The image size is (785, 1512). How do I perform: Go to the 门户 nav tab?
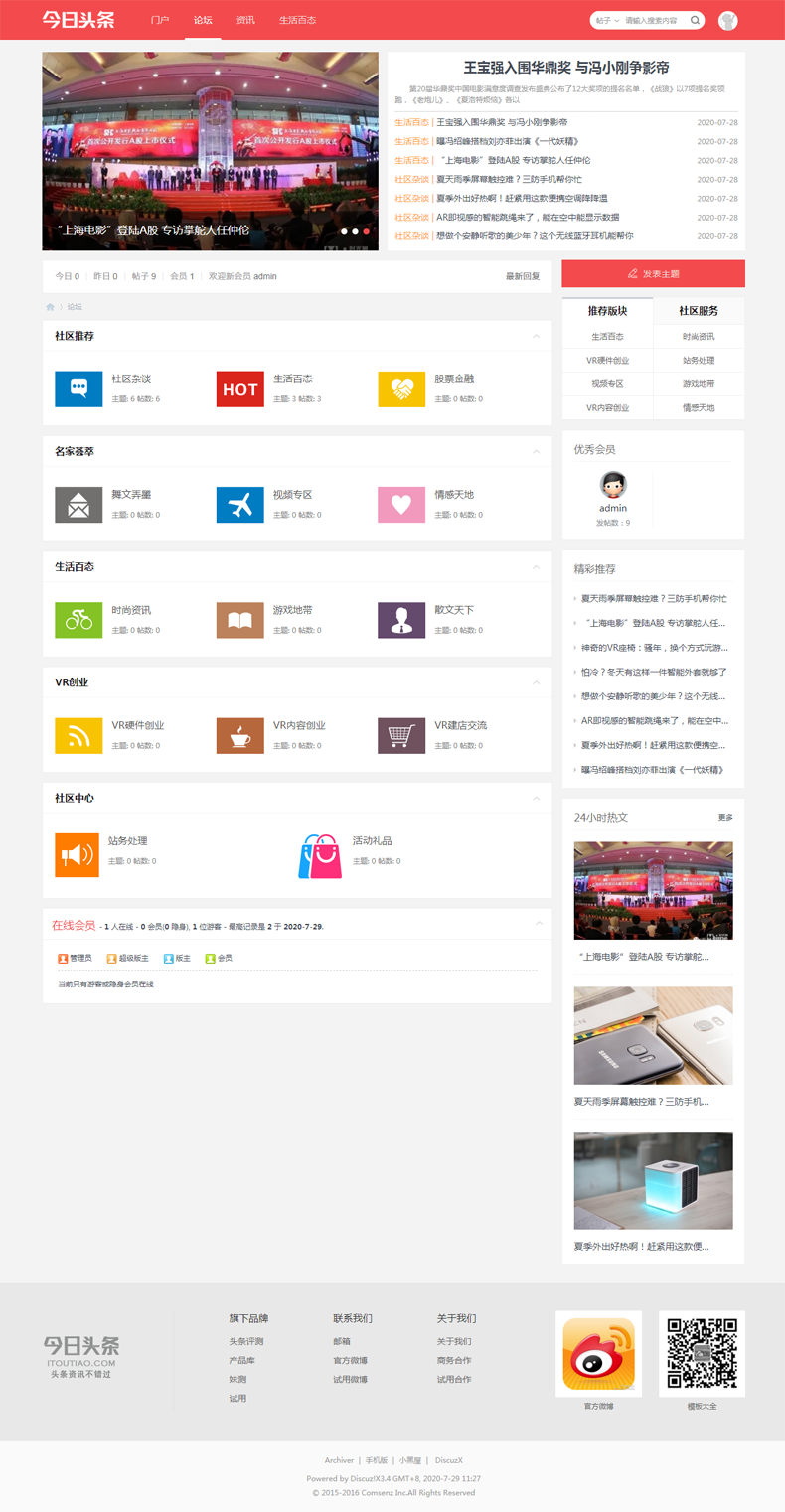160,20
